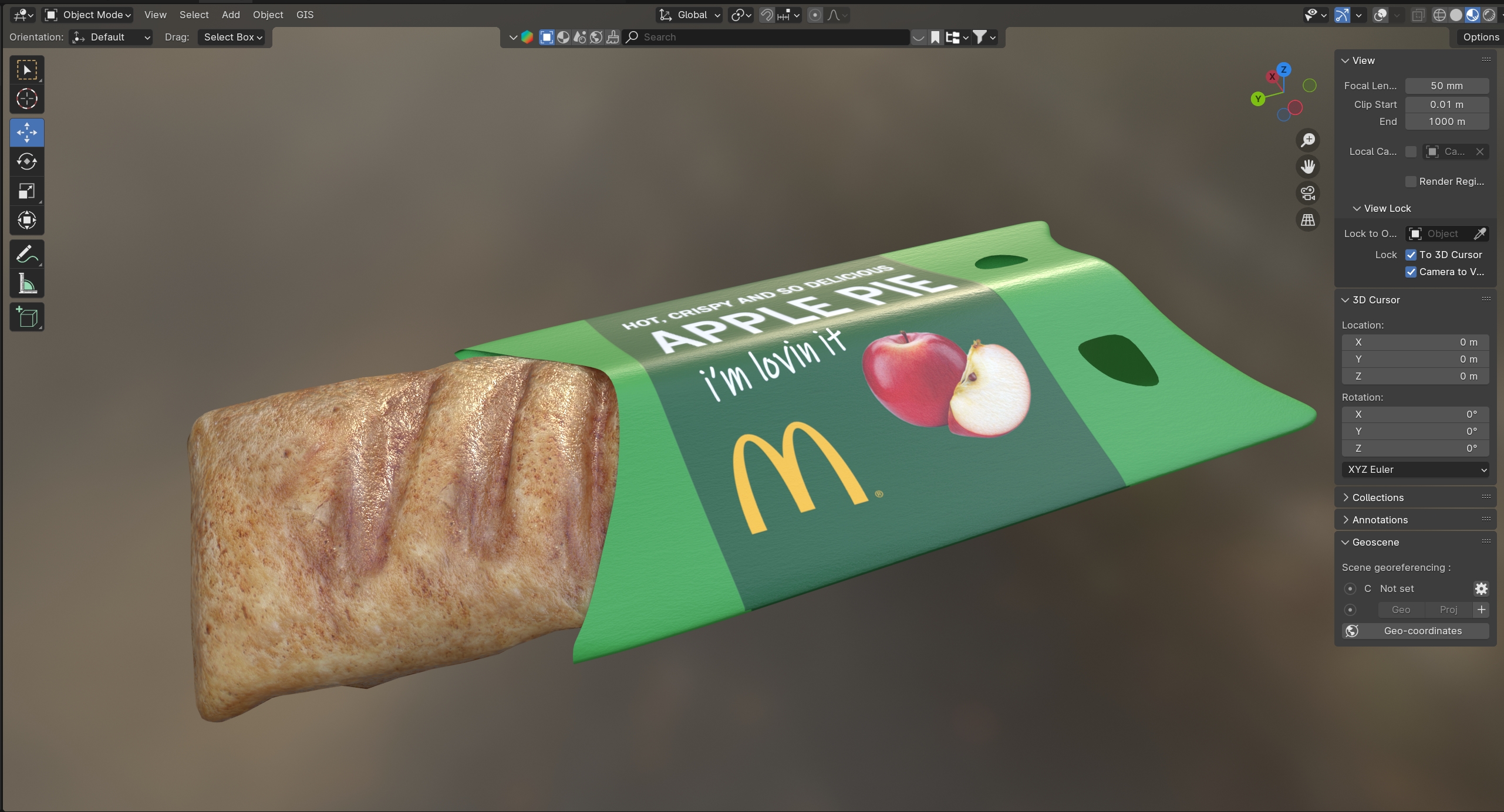This screenshot has width=1504, height=812.
Task: Disable Camera to View lock
Action: pyautogui.click(x=1411, y=272)
